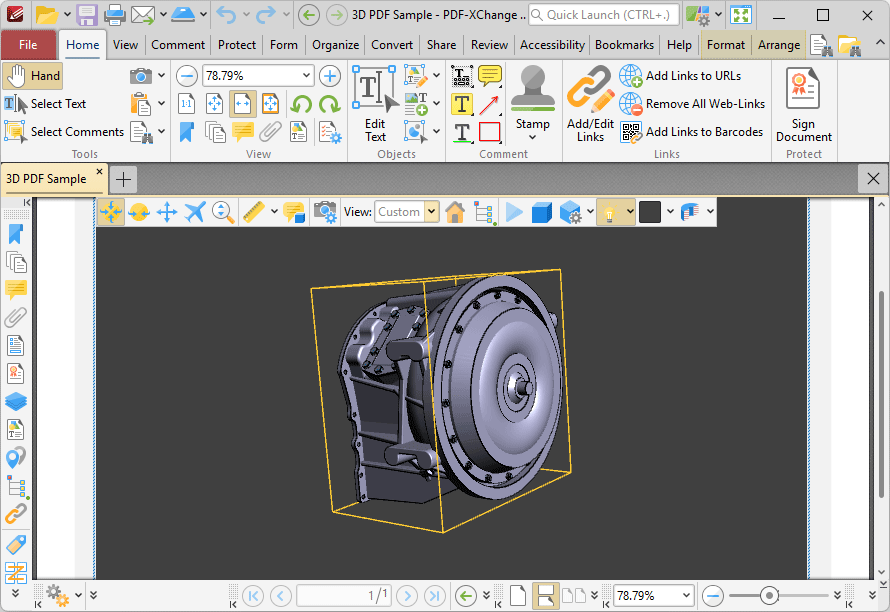Toggle the Hand tool
This screenshot has width=890, height=612.
pyautogui.click(x=33, y=75)
